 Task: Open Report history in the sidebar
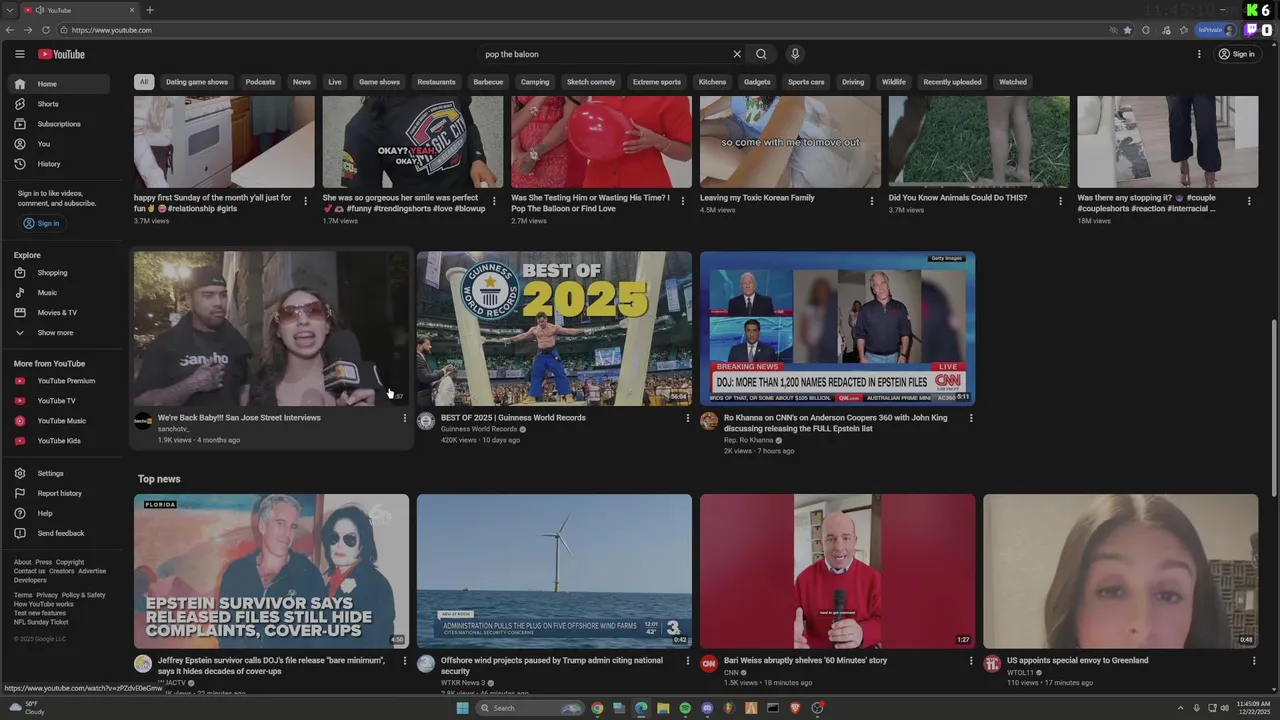[x=60, y=493]
